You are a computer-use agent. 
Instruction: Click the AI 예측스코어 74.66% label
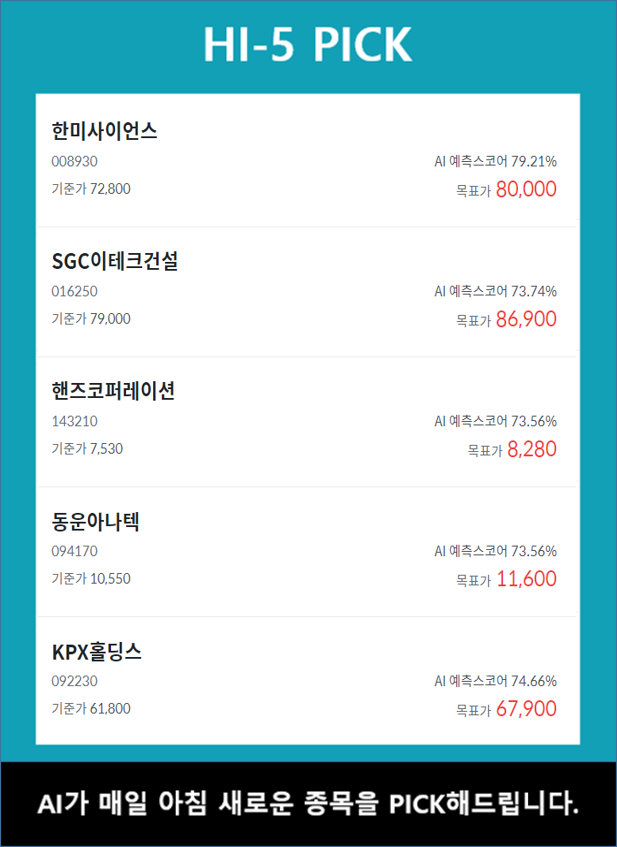(495, 681)
